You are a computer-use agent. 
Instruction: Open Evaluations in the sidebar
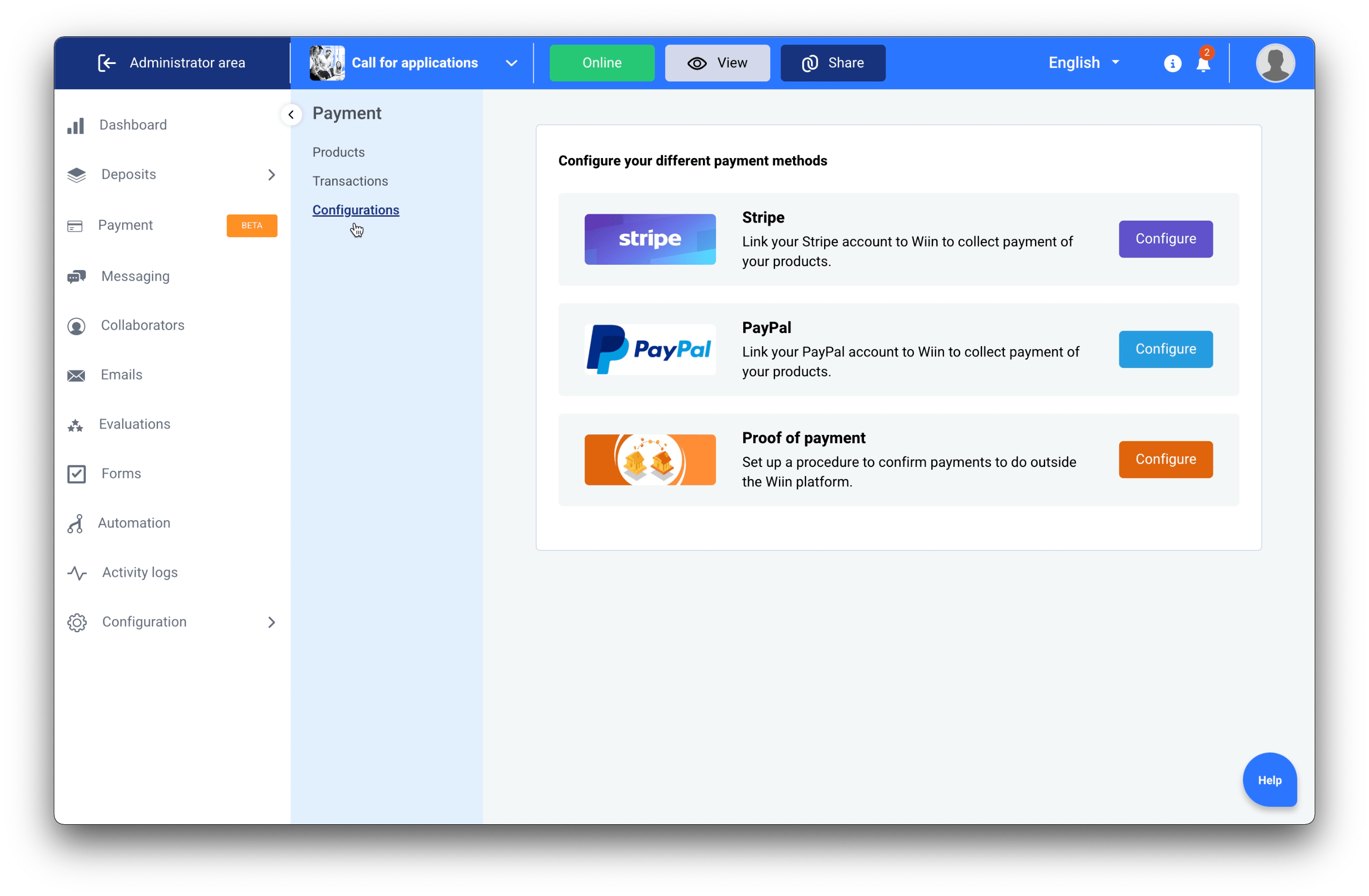click(135, 425)
